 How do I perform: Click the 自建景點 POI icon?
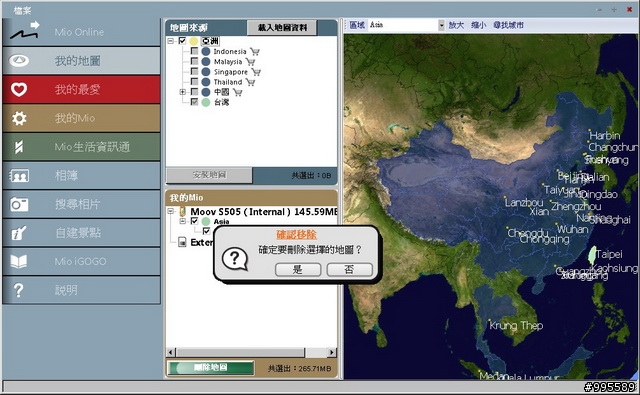(19, 233)
